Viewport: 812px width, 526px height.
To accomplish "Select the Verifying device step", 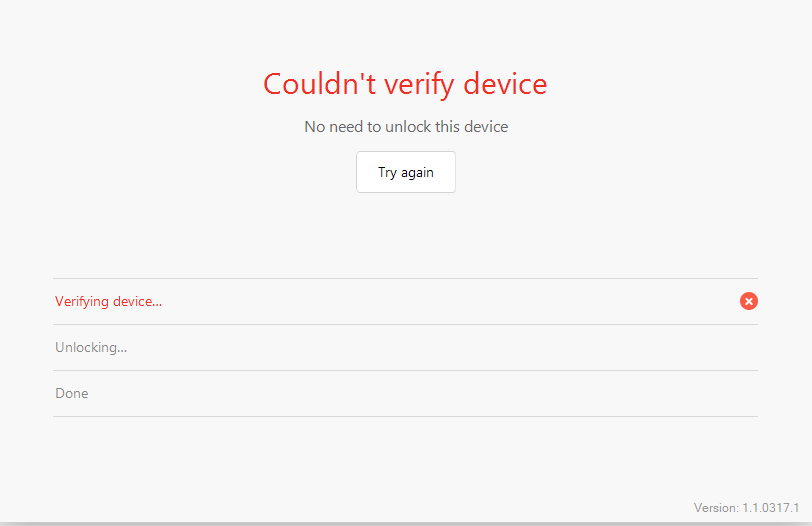I will pyautogui.click(x=109, y=302).
